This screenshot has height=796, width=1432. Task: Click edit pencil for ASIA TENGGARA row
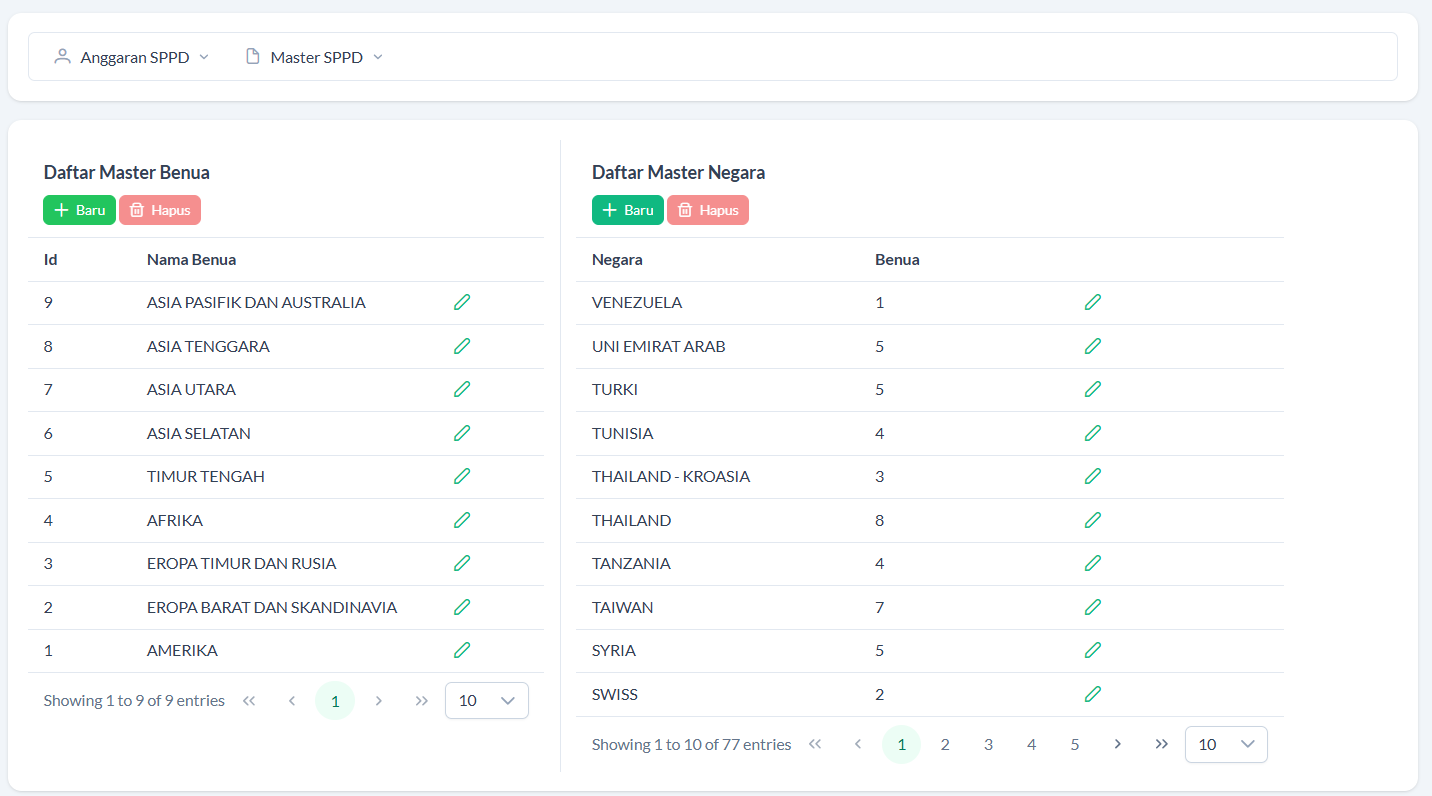click(x=462, y=346)
